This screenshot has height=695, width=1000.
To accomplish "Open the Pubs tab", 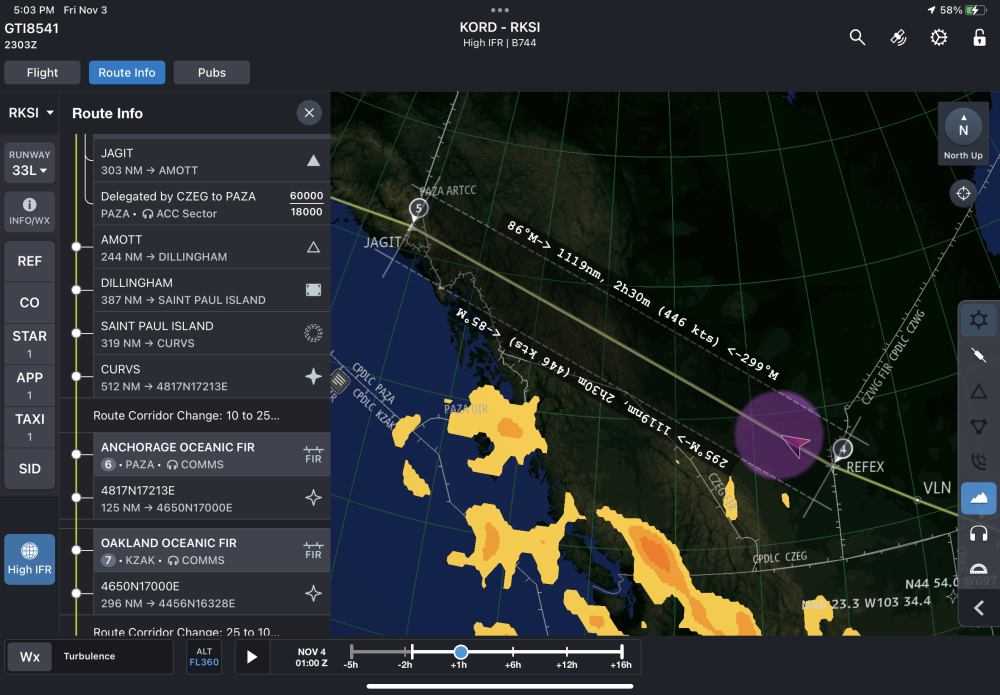I will (211, 73).
